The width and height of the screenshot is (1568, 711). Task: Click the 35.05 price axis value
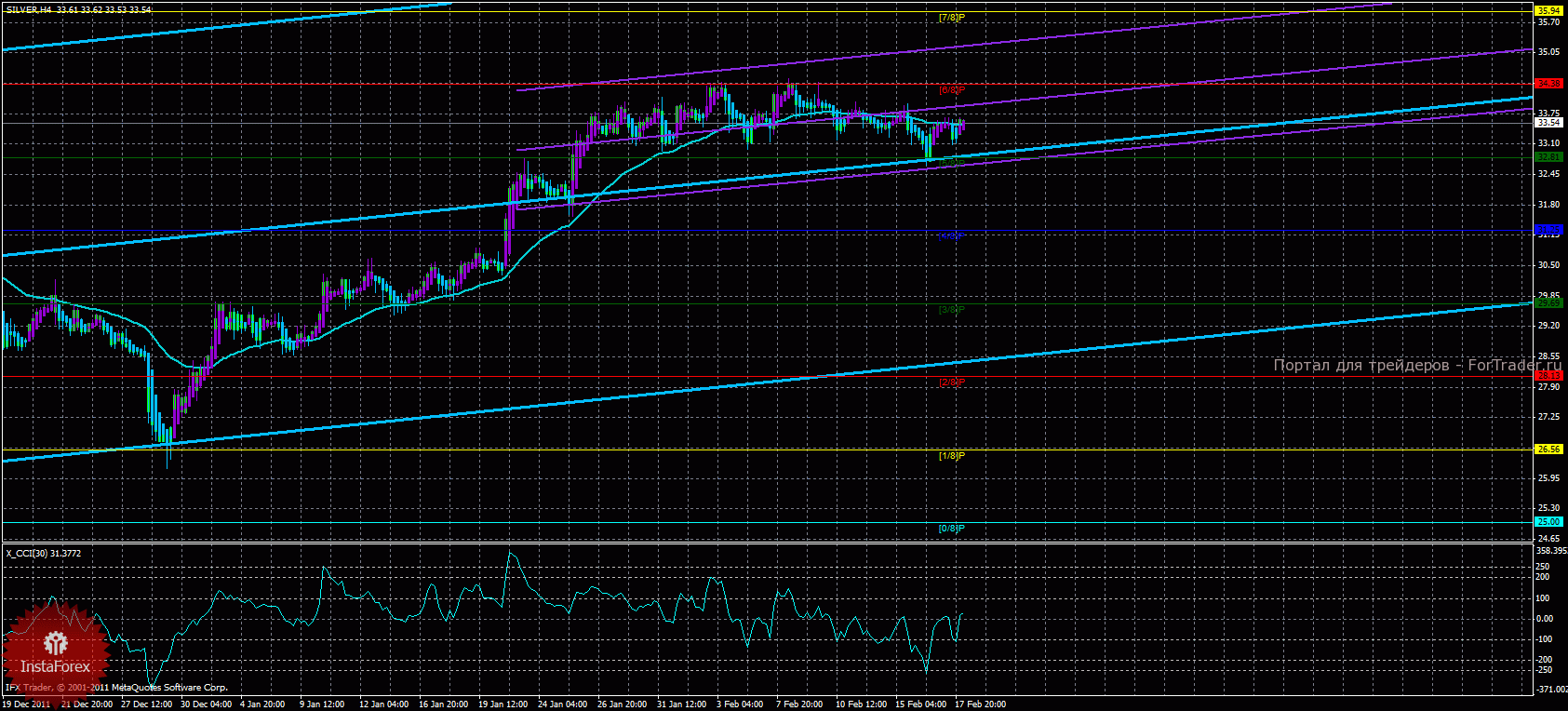(x=1548, y=52)
